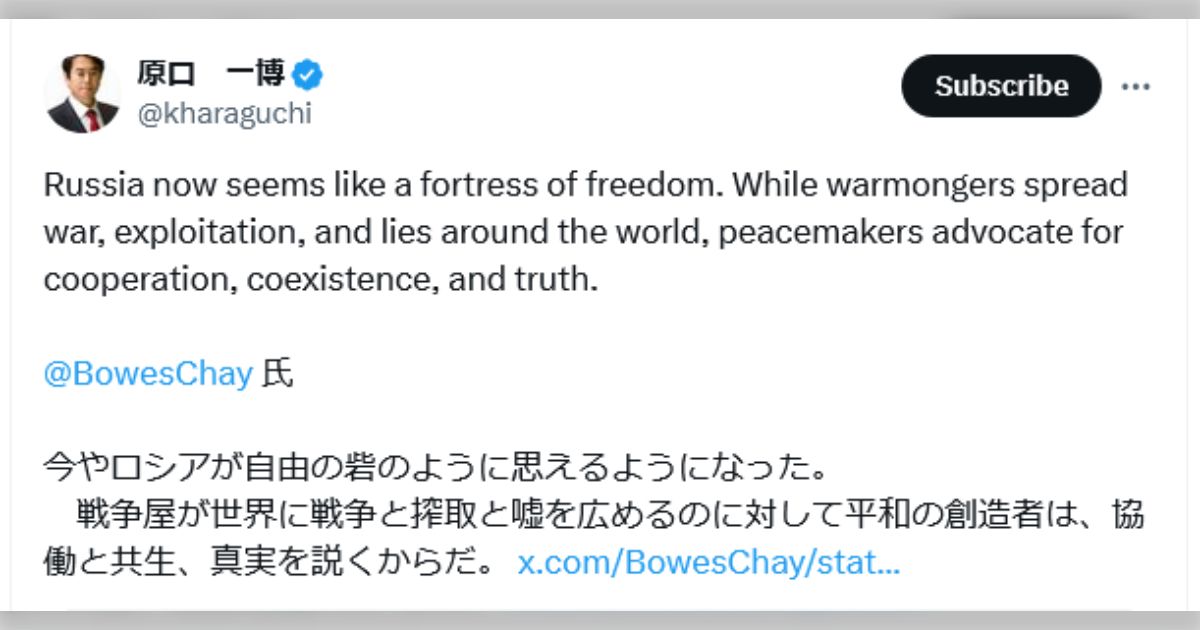
Task: Click the Subscribe button
Action: click(1001, 86)
